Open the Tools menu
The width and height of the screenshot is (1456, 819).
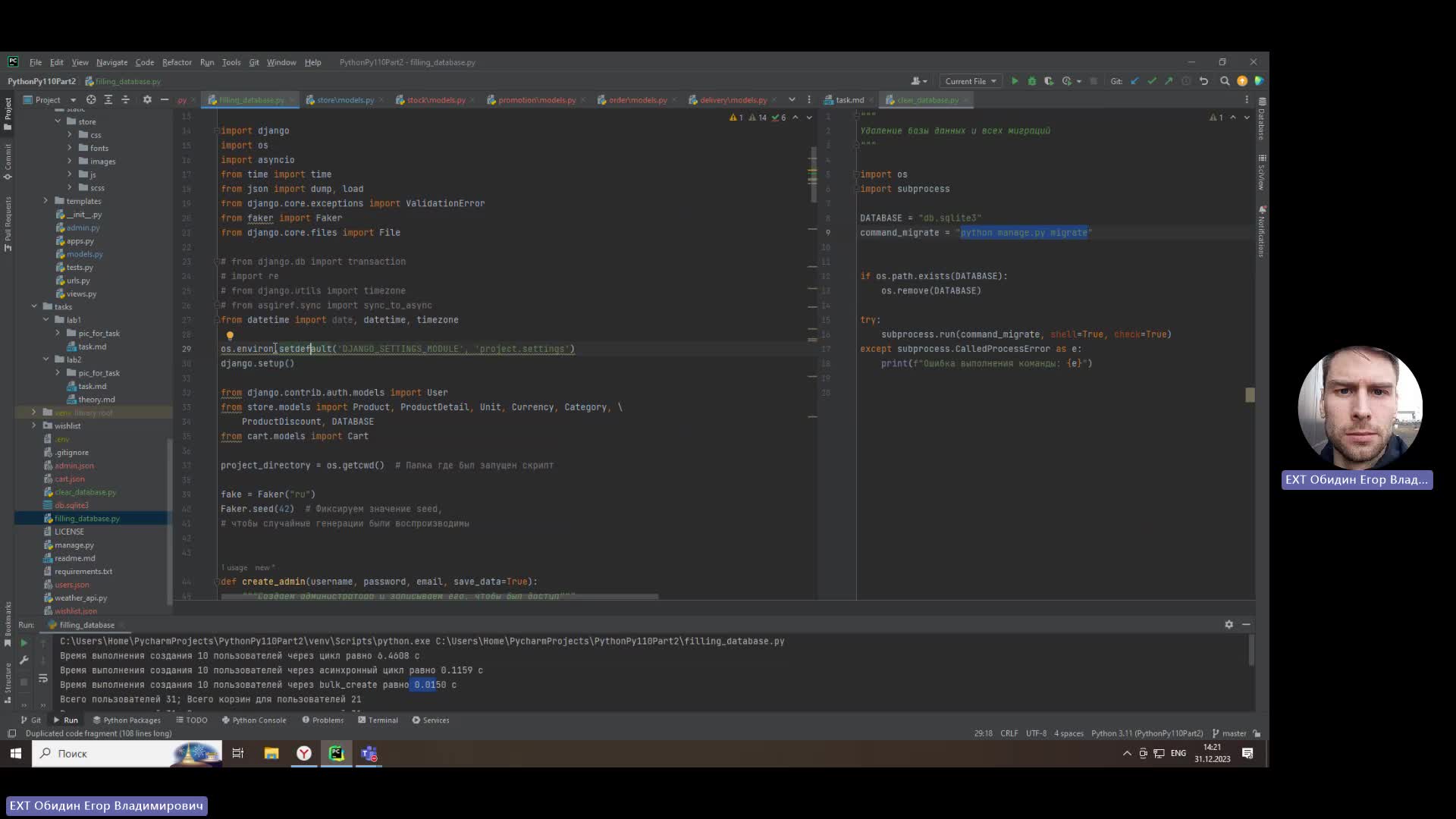coord(231,62)
